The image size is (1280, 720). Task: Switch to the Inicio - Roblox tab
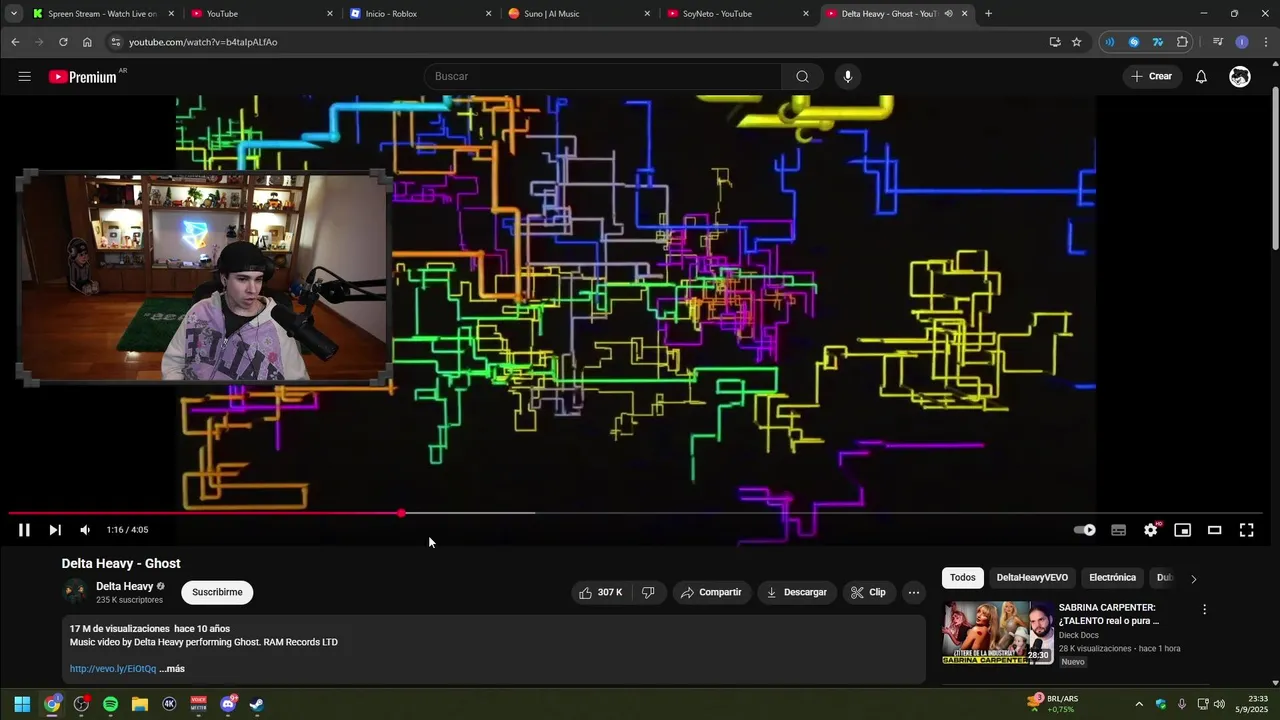(x=420, y=14)
